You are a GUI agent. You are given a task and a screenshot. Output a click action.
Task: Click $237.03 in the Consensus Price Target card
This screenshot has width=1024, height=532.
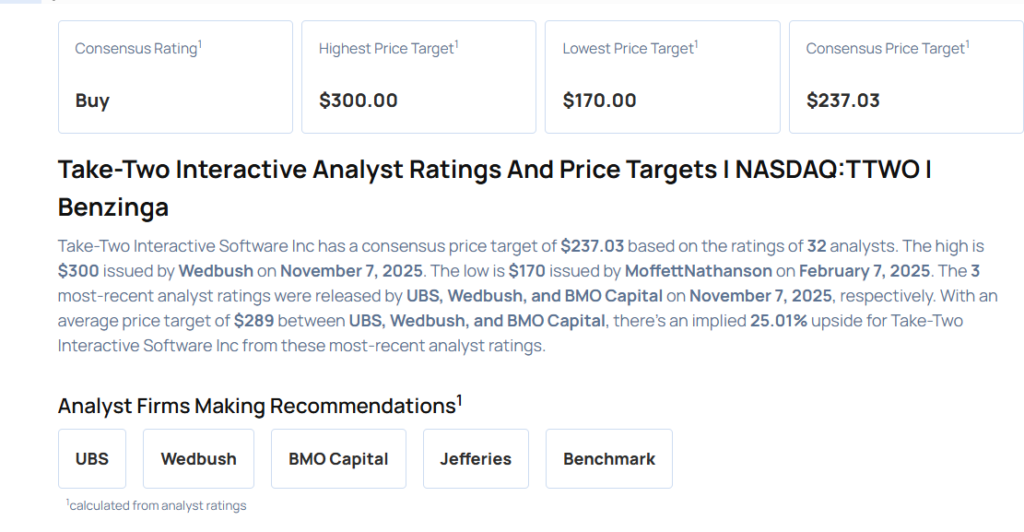pos(843,100)
